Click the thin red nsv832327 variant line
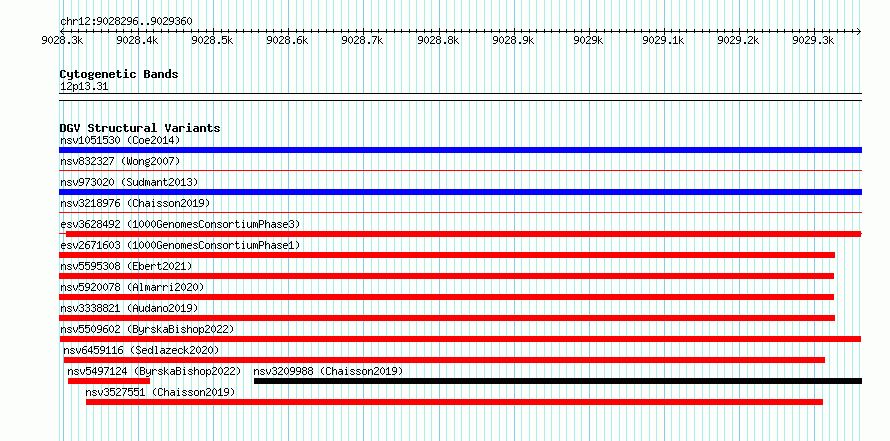 tap(460, 171)
